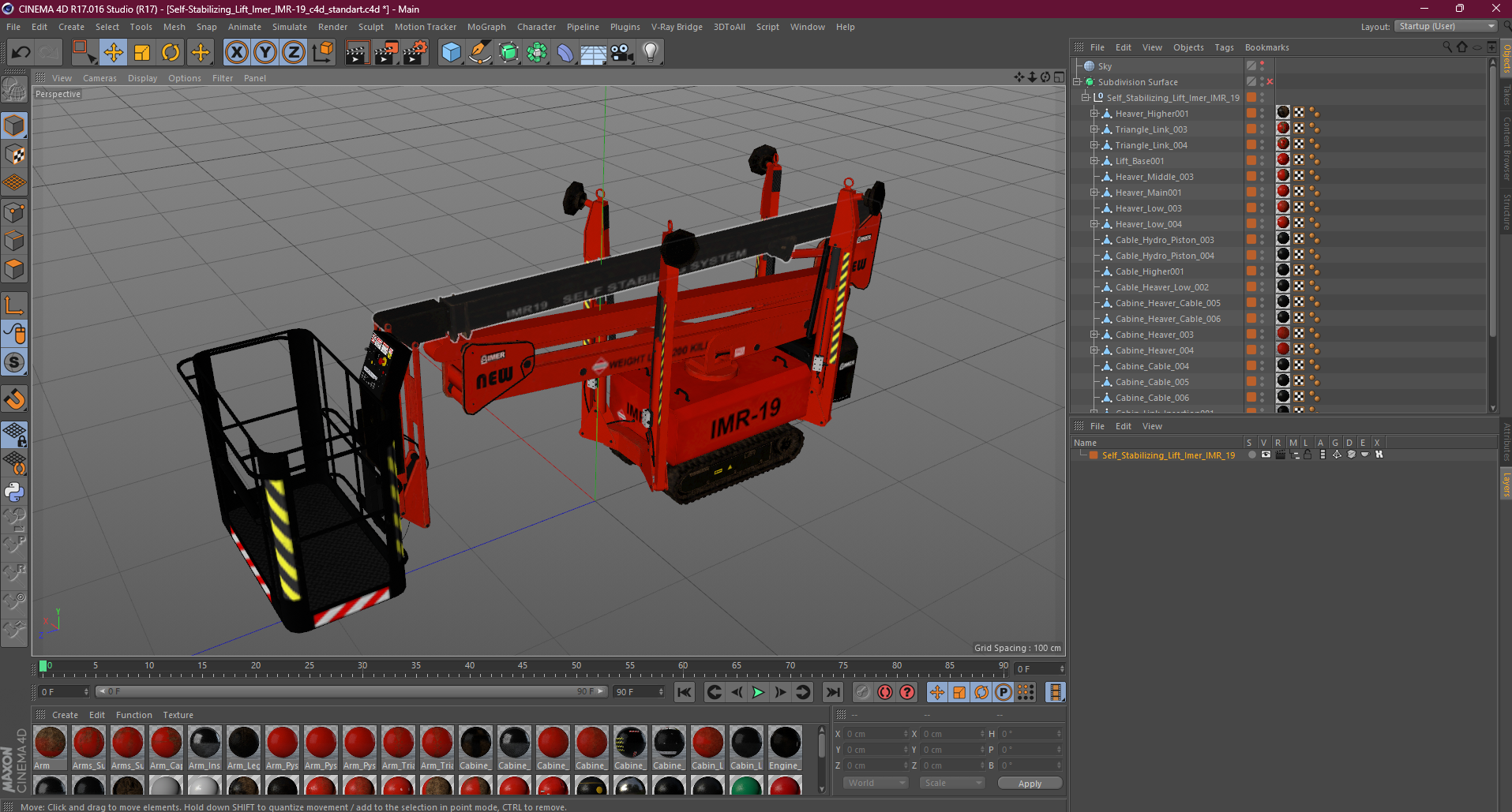Screen dimensions: 1512x812
Task: Open Objects menu in Object Manager
Action: click(1188, 47)
